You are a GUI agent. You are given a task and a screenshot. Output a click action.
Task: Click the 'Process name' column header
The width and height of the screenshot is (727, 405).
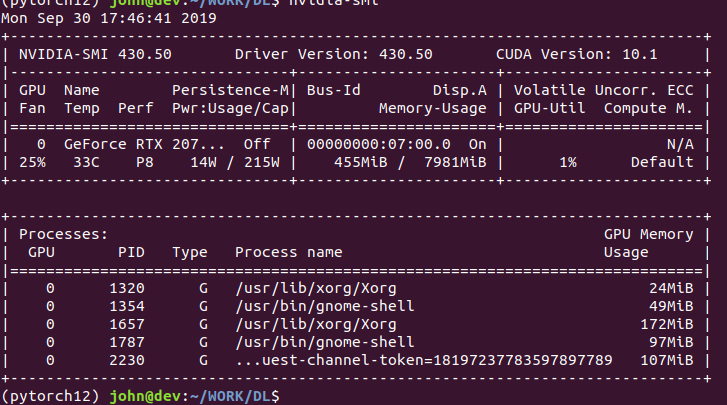coord(288,252)
